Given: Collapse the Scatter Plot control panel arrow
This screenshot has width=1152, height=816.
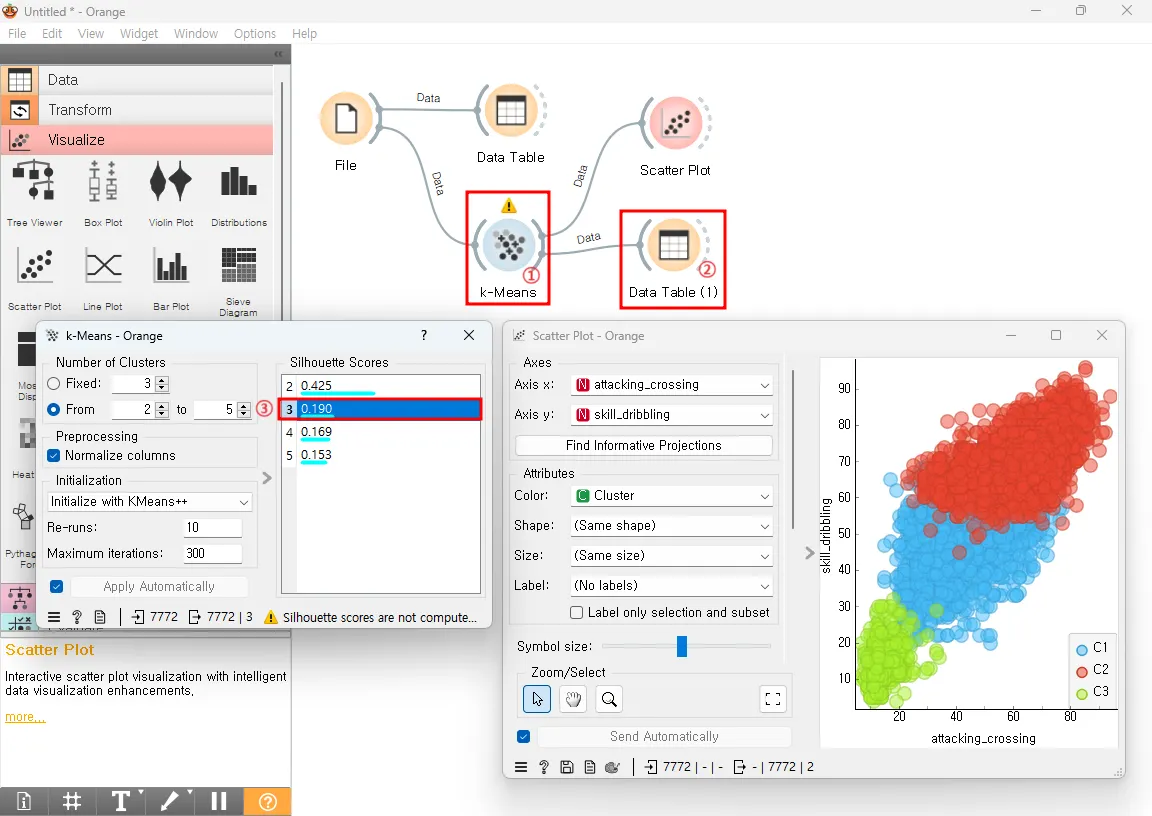Looking at the screenshot, I should click(810, 553).
